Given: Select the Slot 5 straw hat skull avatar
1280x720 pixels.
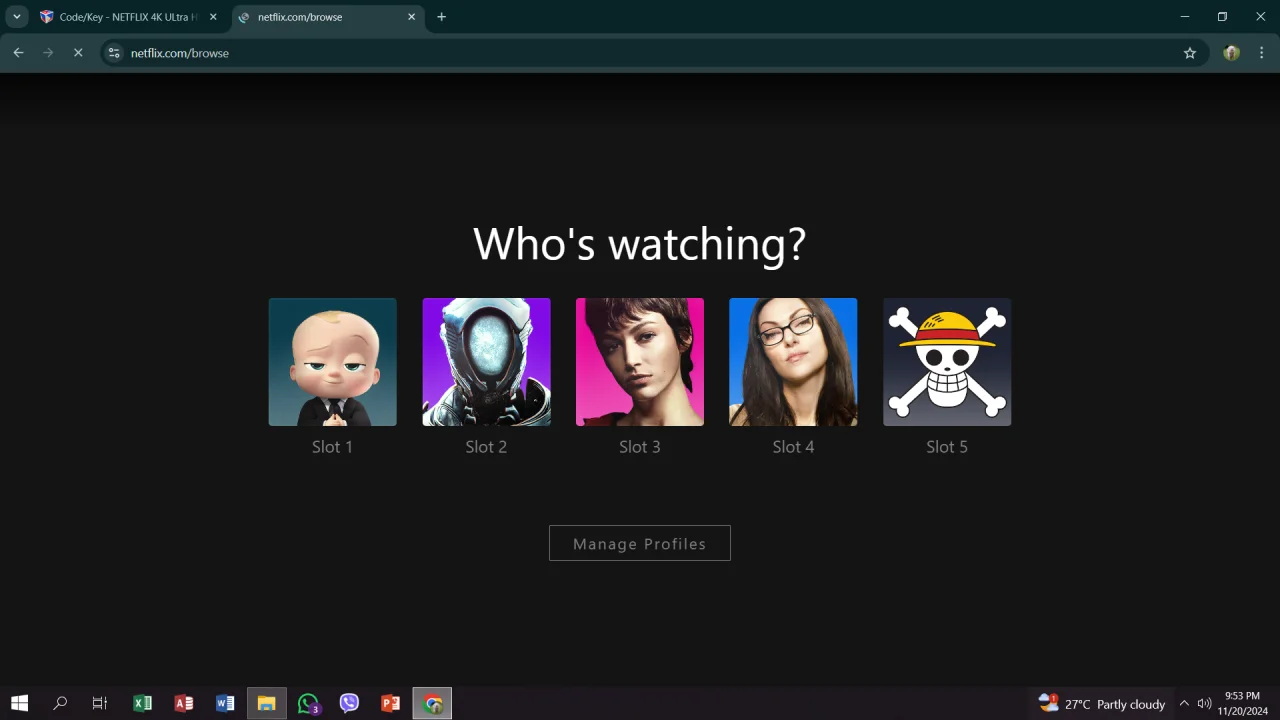Looking at the screenshot, I should 947,362.
